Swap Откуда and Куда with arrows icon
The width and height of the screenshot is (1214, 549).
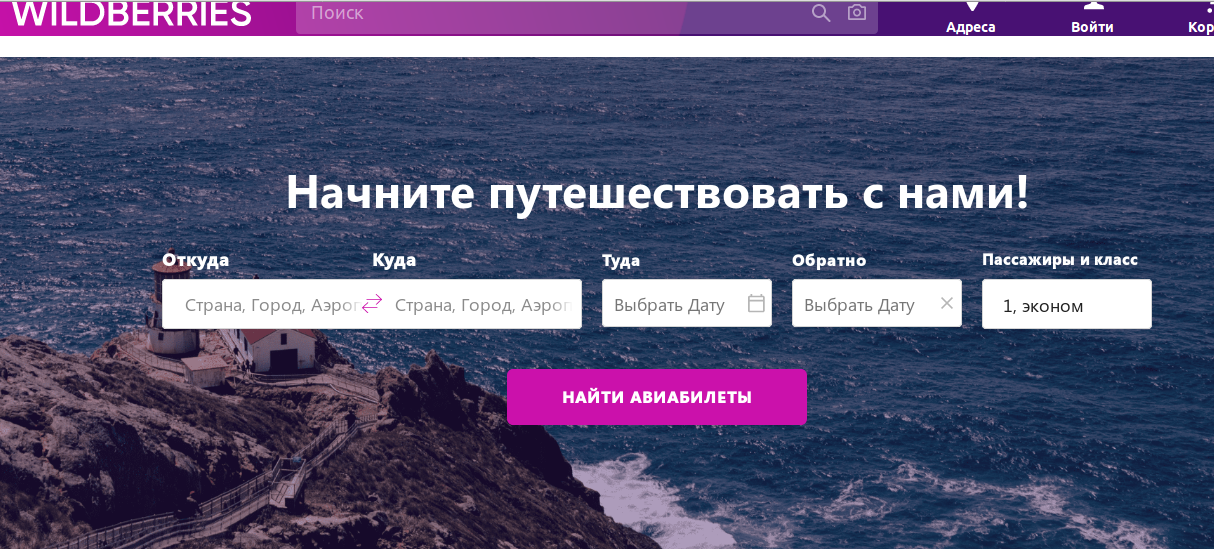(x=372, y=304)
